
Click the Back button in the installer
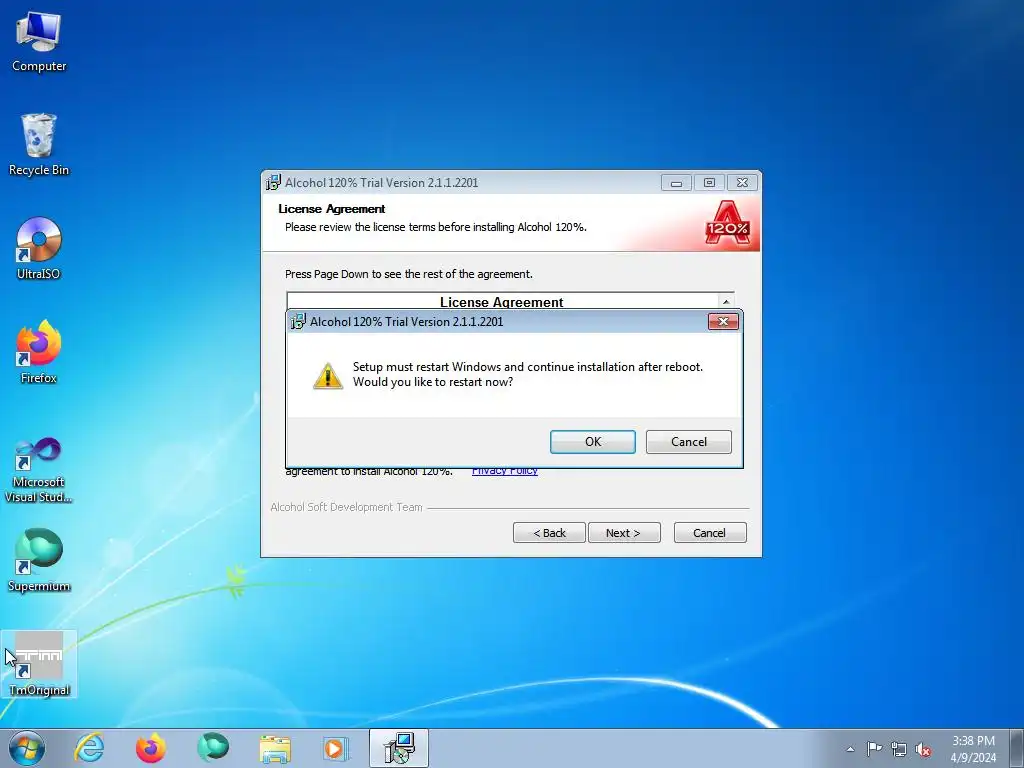tap(549, 533)
